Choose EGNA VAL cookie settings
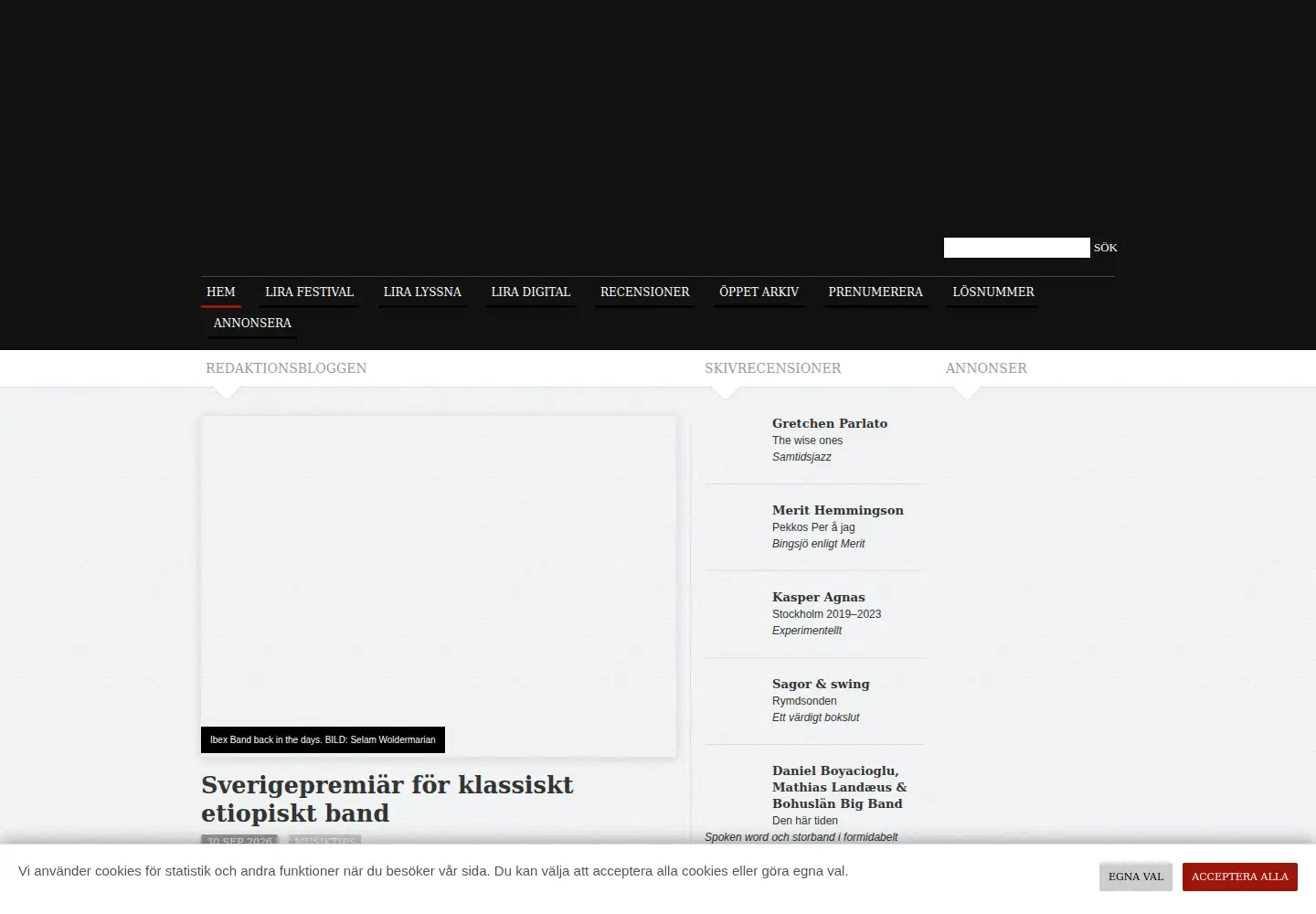 [x=1136, y=877]
